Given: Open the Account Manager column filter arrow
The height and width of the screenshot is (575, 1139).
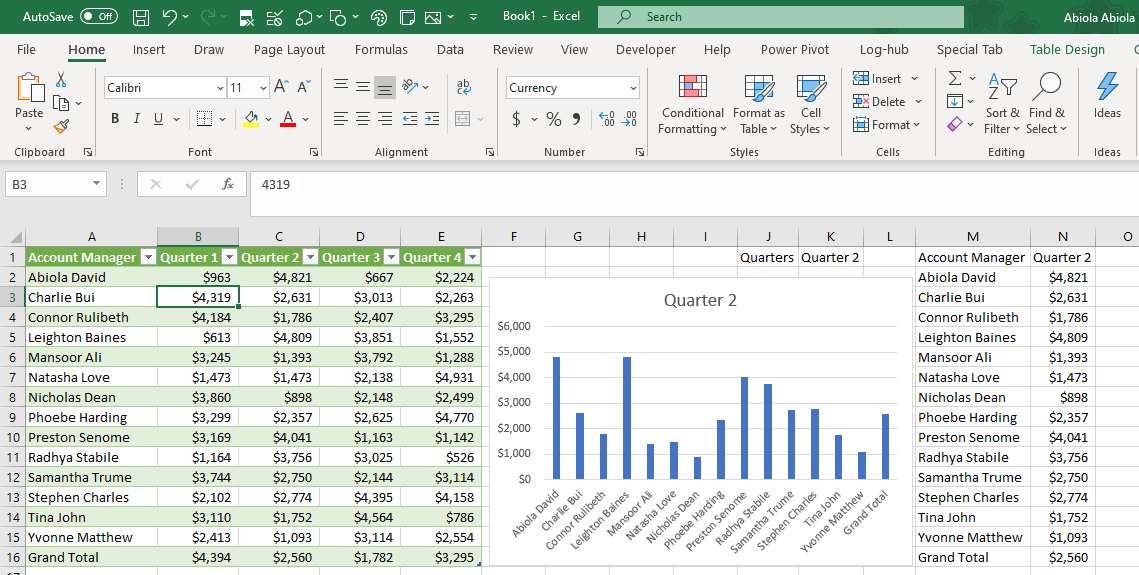Looking at the screenshot, I should 148,257.
